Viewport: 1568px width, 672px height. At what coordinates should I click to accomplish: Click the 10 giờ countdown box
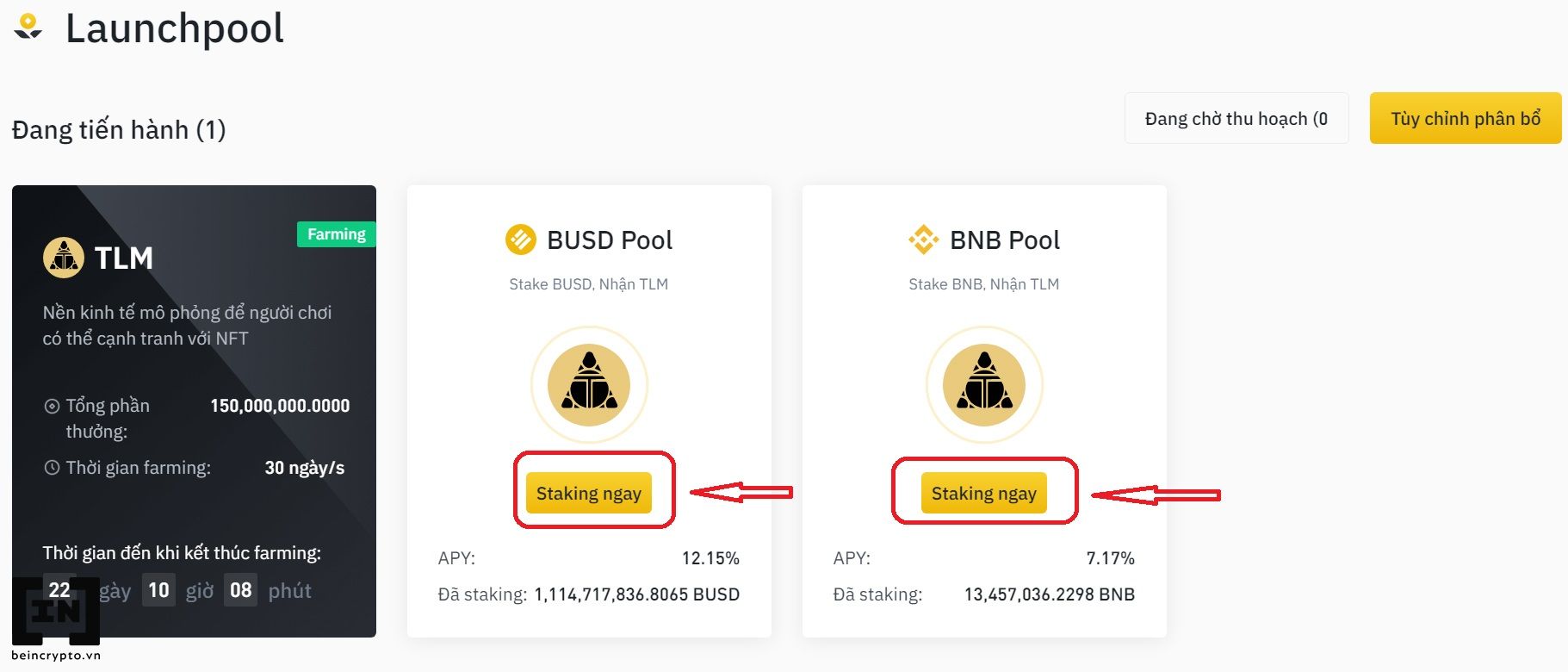tap(158, 590)
